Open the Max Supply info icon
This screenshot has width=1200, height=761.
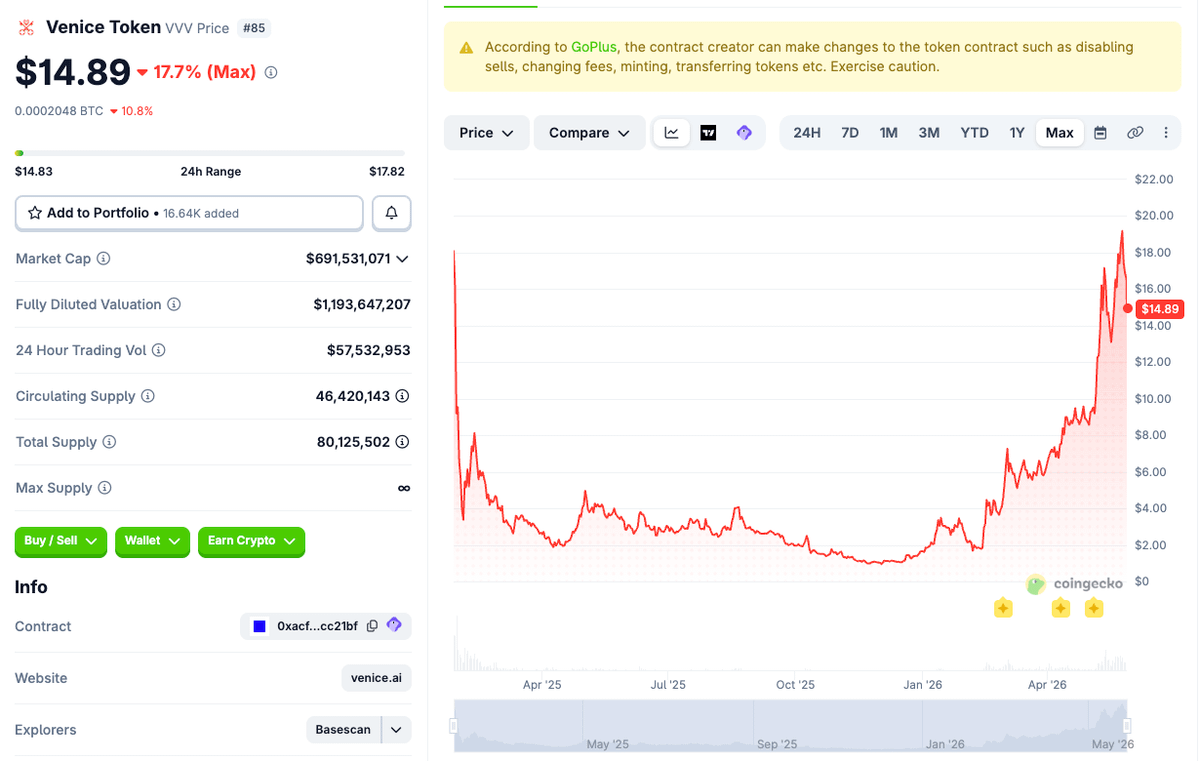[105, 488]
